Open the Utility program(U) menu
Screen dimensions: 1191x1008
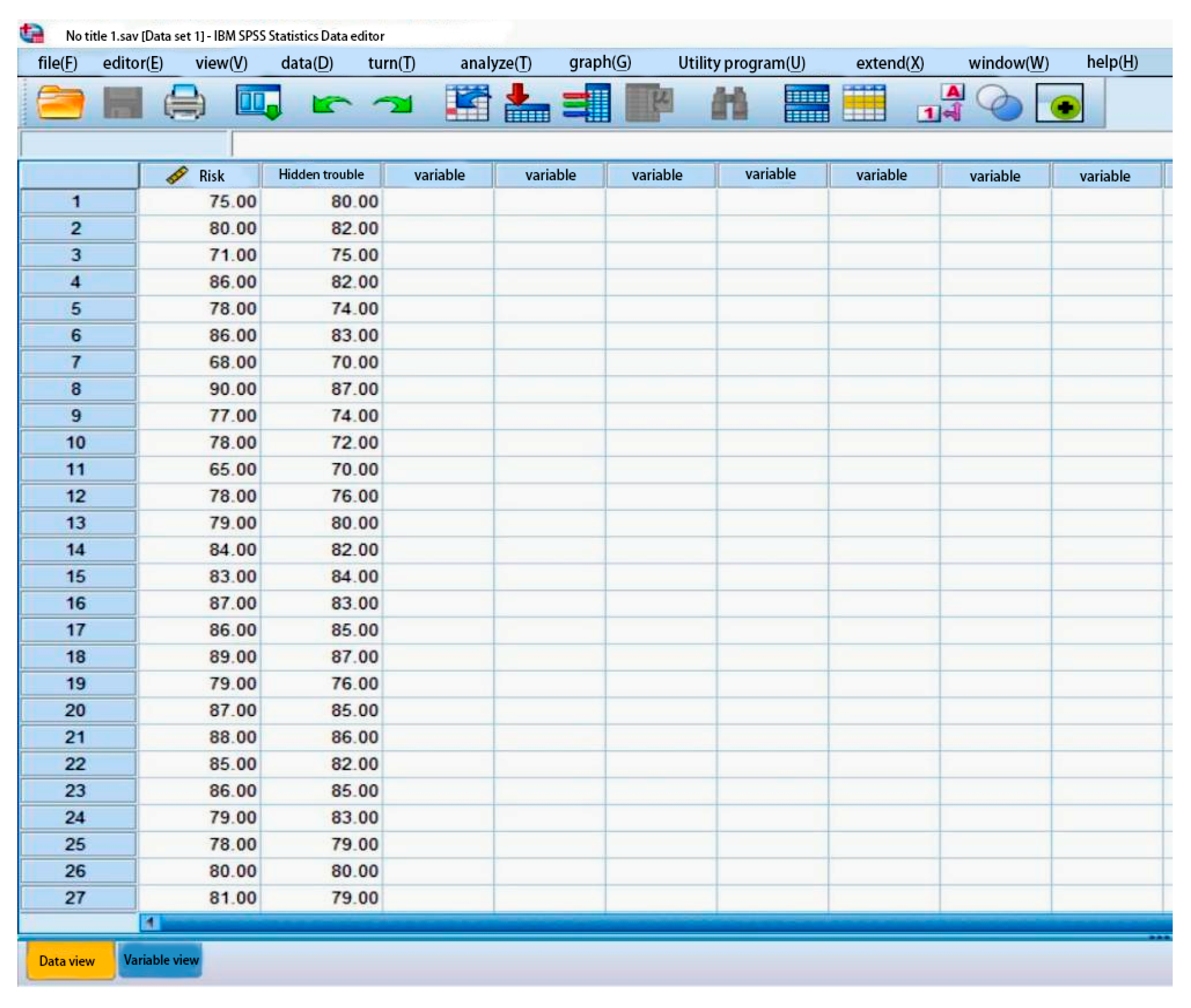click(x=742, y=63)
